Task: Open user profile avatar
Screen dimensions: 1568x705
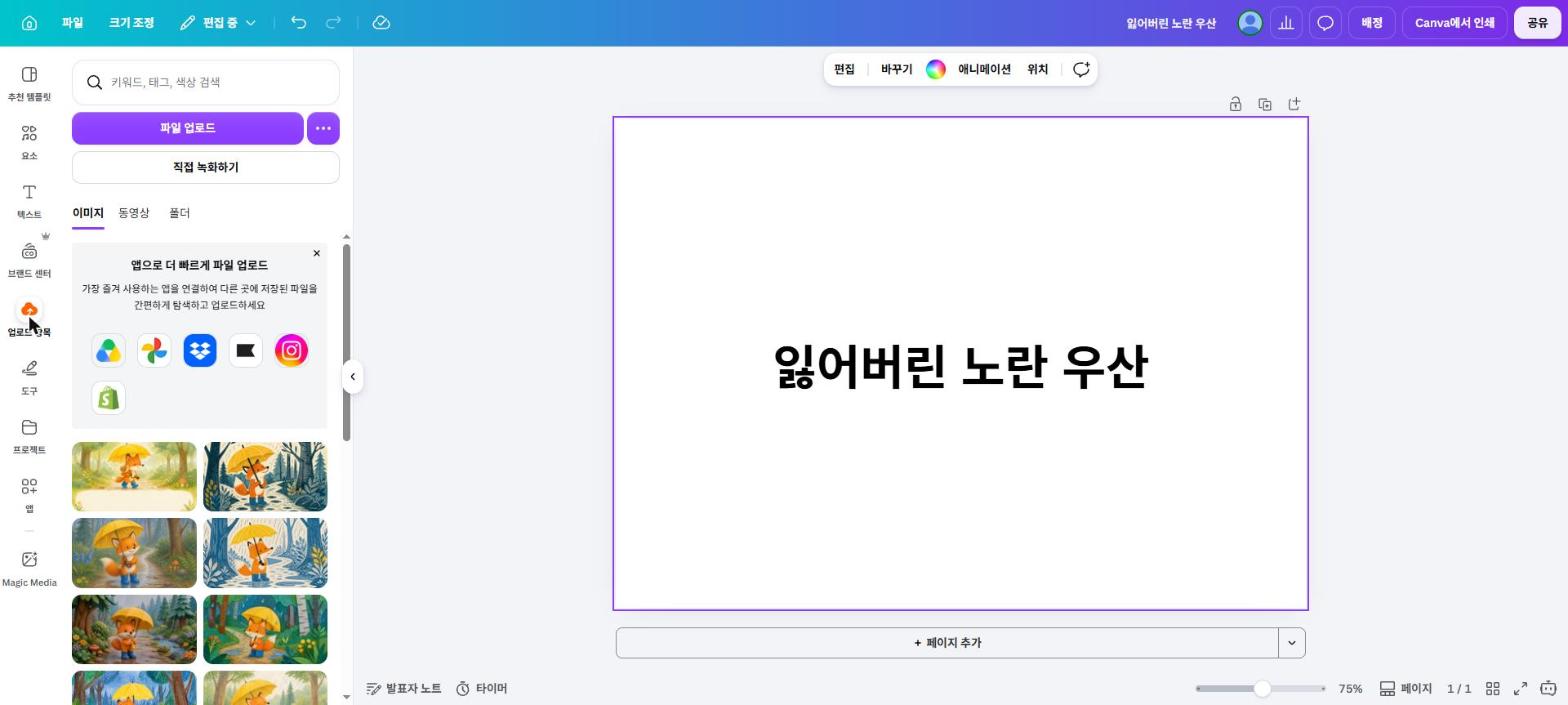Action: pyautogui.click(x=1250, y=23)
